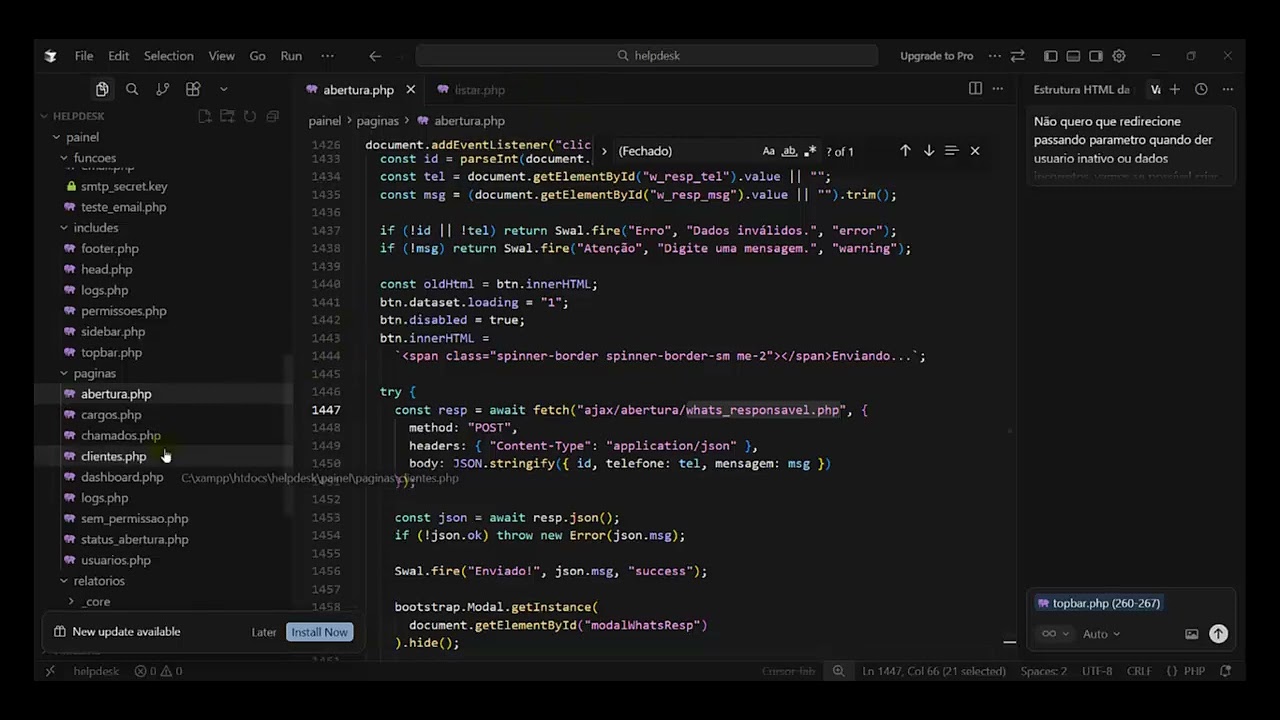Toggle match case in find
Image resolution: width=1280 pixels, height=720 pixels.
(x=768, y=151)
